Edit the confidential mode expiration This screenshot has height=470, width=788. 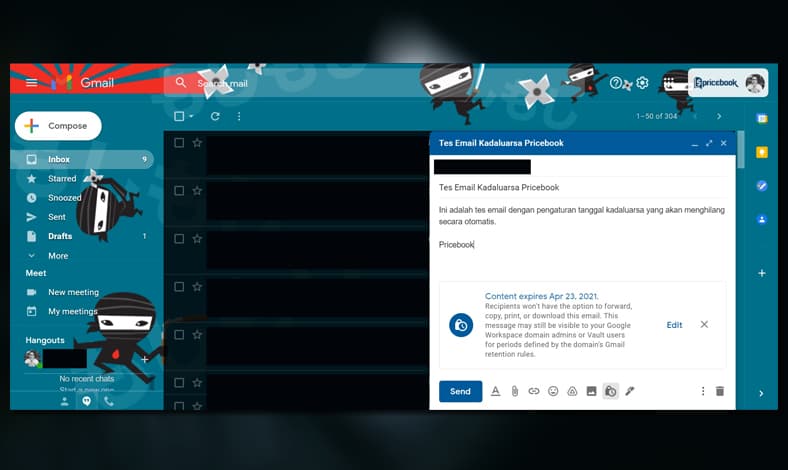[674, 325]
